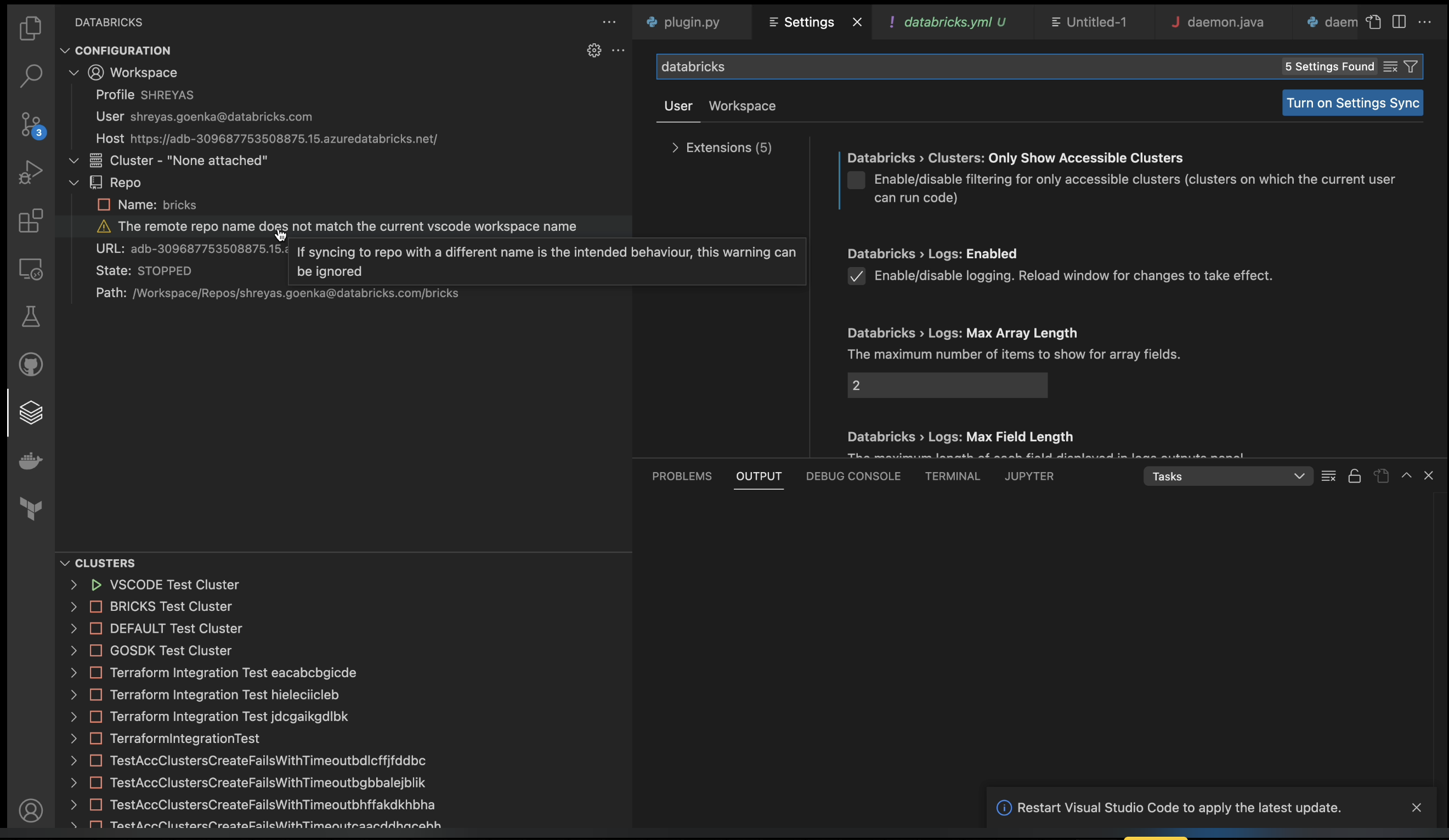Expand the VSCODE Test Cluster item
1449x840 pixels.
tap(73, 584)
